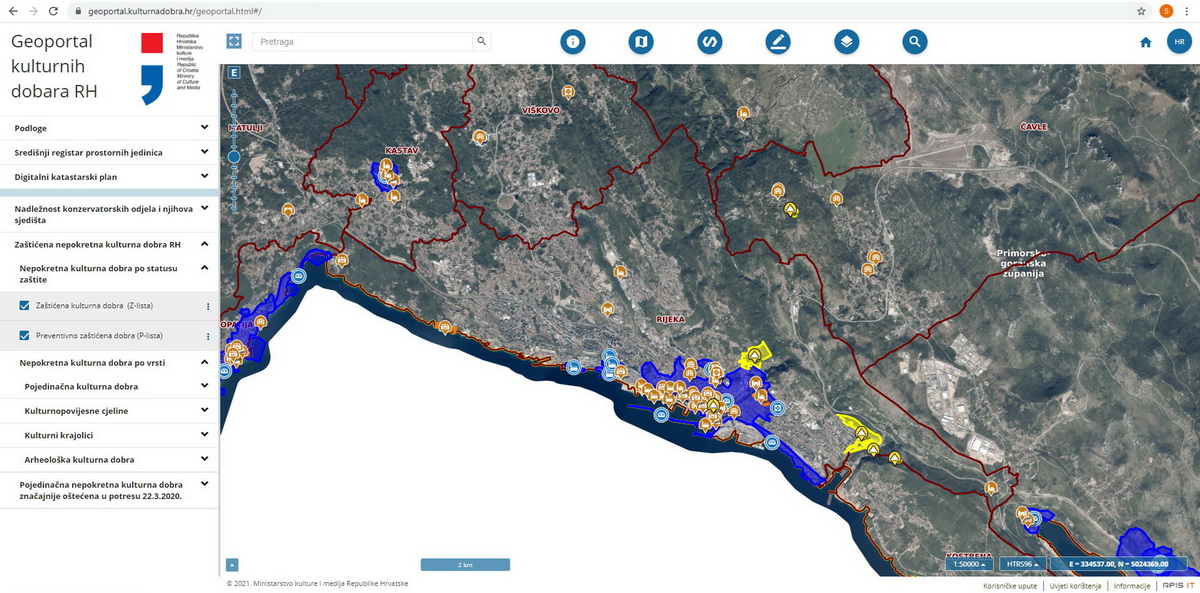Open the layers tool in toolbar
The width and height of the screenshot is (1200, 593).
(x=846, y=42)
